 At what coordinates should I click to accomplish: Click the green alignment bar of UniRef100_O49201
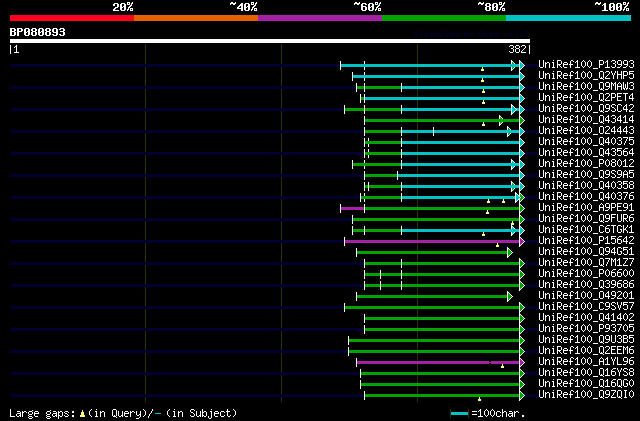tap(434, 297)
